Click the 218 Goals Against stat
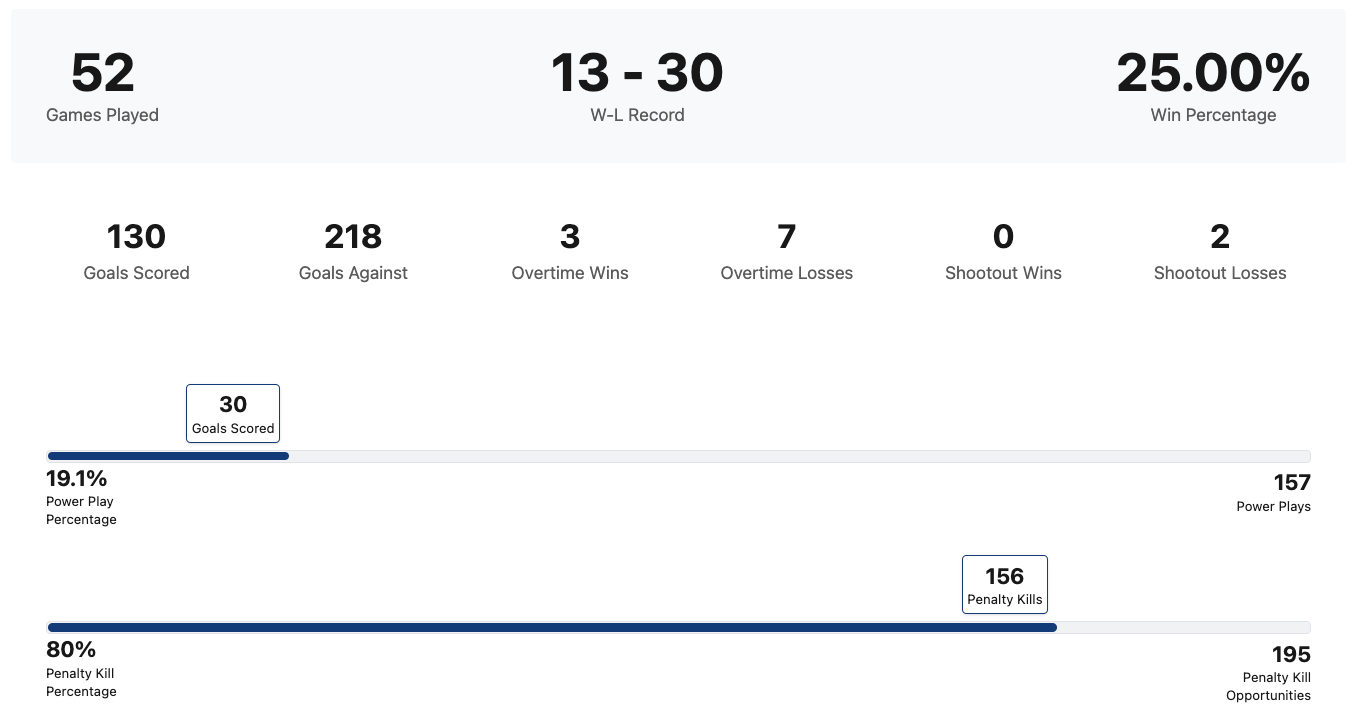 click(353, 237)
